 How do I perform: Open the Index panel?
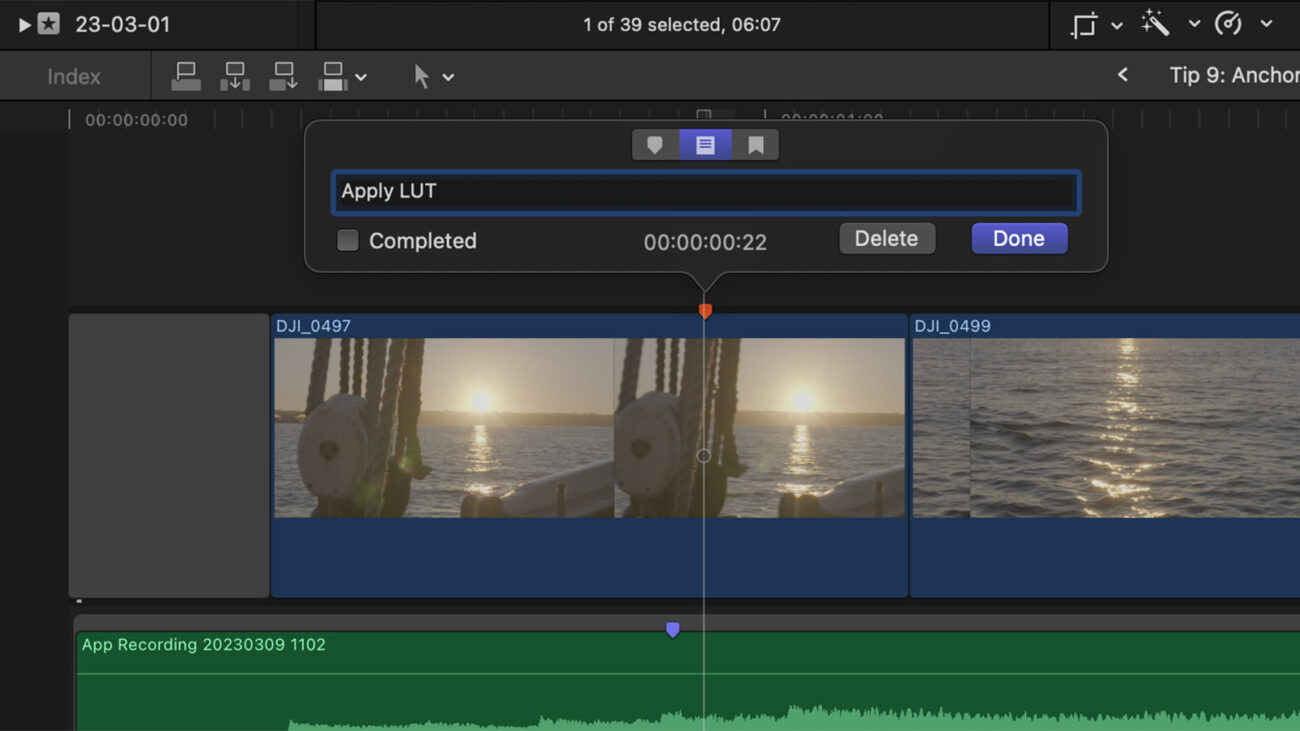(x=73, y=75)
